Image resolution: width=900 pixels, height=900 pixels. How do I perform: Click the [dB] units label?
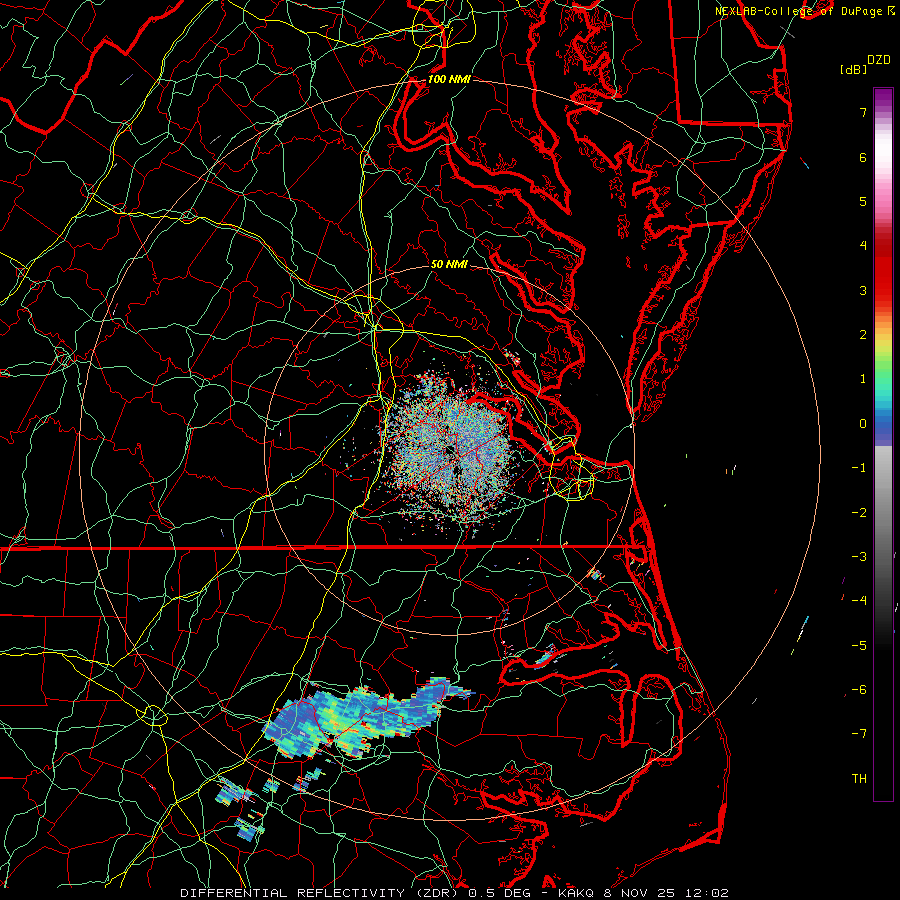pos(854,70)
